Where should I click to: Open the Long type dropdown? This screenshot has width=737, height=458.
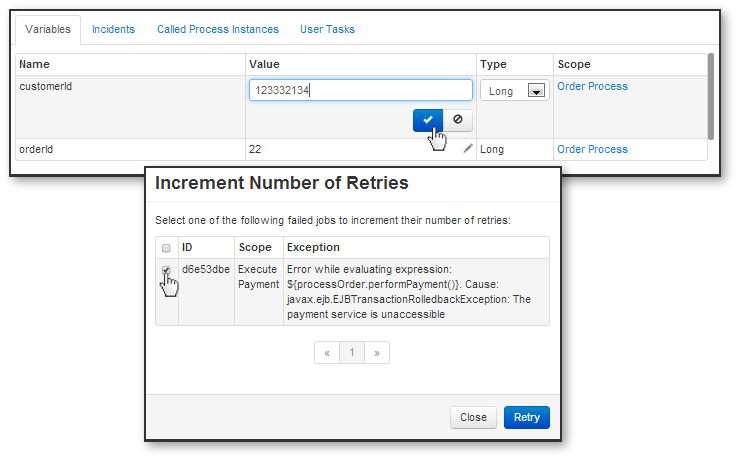coord(515,91)
